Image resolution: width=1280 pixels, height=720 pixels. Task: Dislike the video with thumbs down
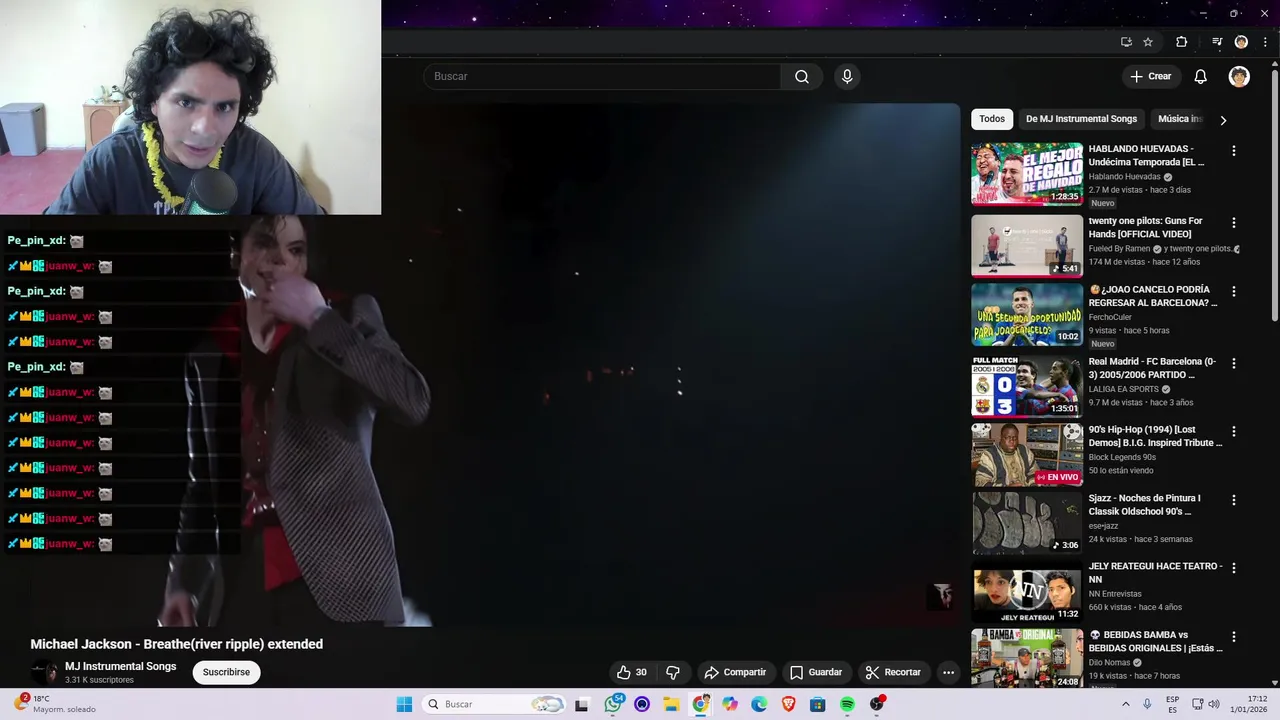tap(673, 672)
